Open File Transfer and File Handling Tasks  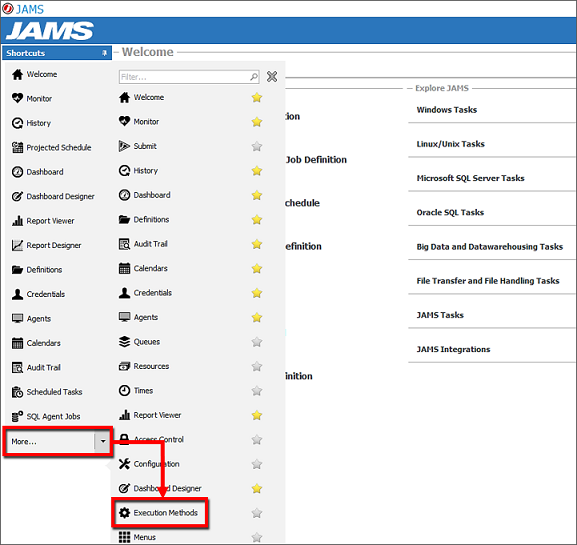pyautogui.click(x=488, y=281)
